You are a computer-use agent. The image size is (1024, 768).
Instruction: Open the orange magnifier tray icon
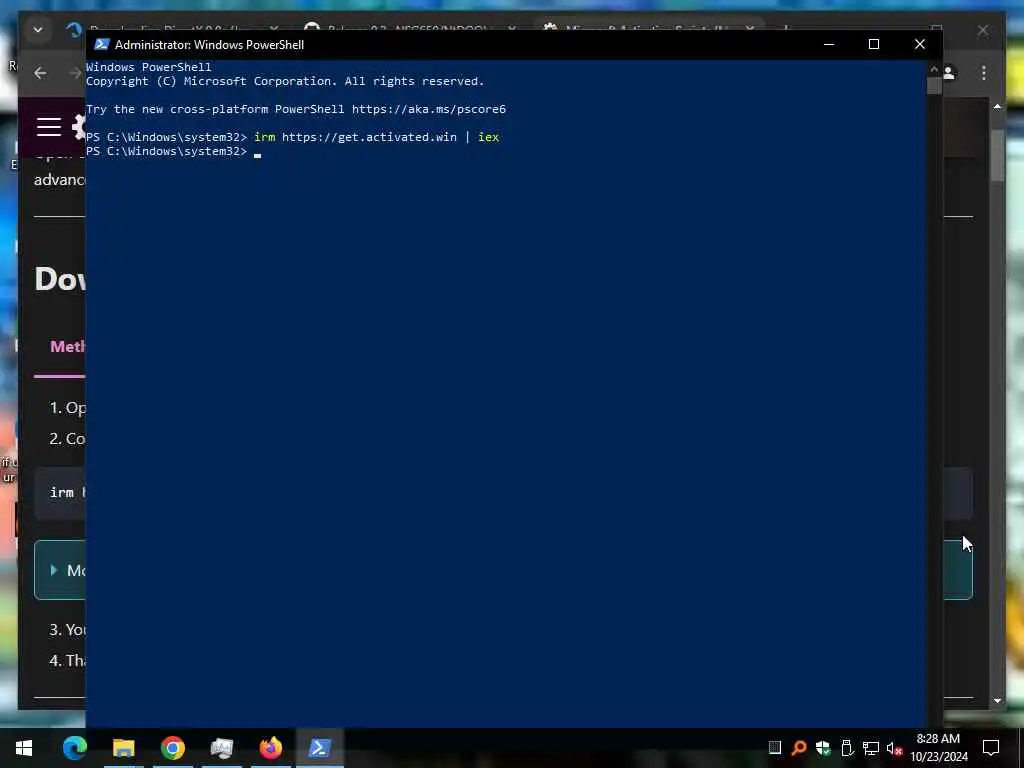(799, 748)
